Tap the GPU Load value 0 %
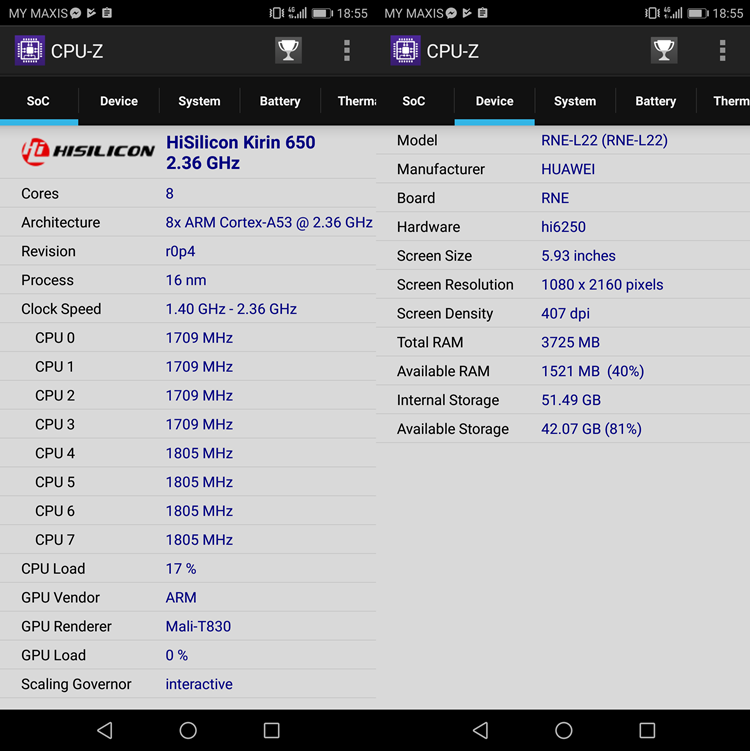This screenshot has width=750, height=751. pos(176,655)
